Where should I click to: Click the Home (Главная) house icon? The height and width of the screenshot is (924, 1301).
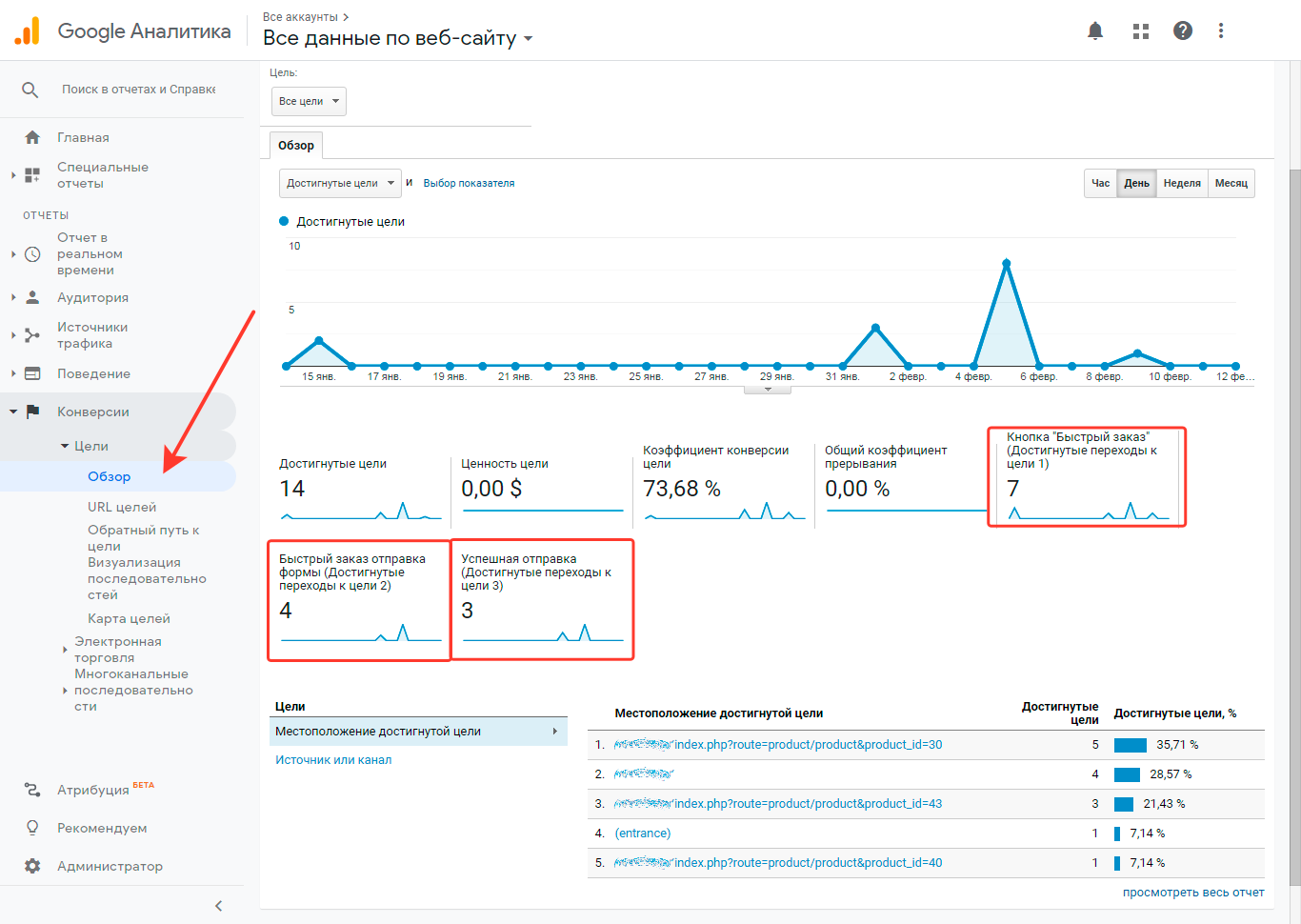click(x=32, y=137)
